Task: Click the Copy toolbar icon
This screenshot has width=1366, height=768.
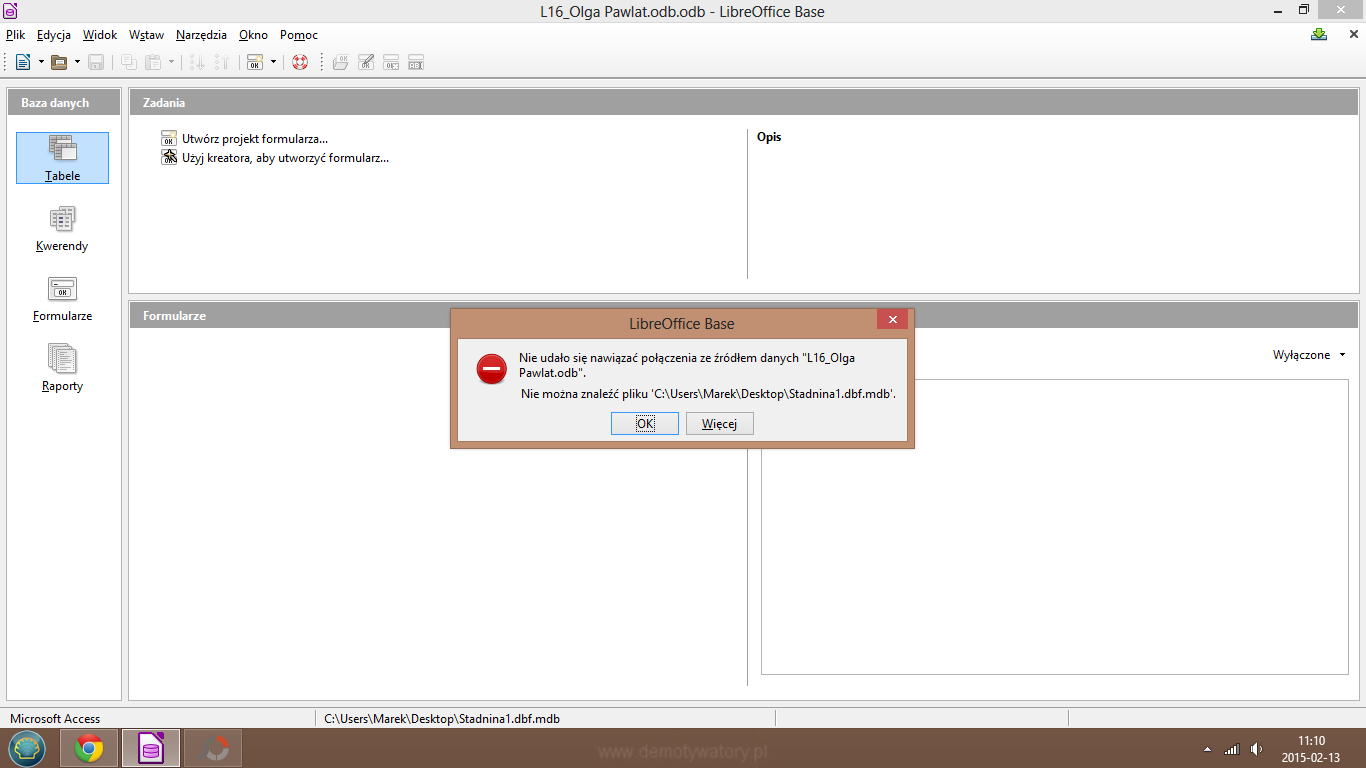Action: pos(129,62)
